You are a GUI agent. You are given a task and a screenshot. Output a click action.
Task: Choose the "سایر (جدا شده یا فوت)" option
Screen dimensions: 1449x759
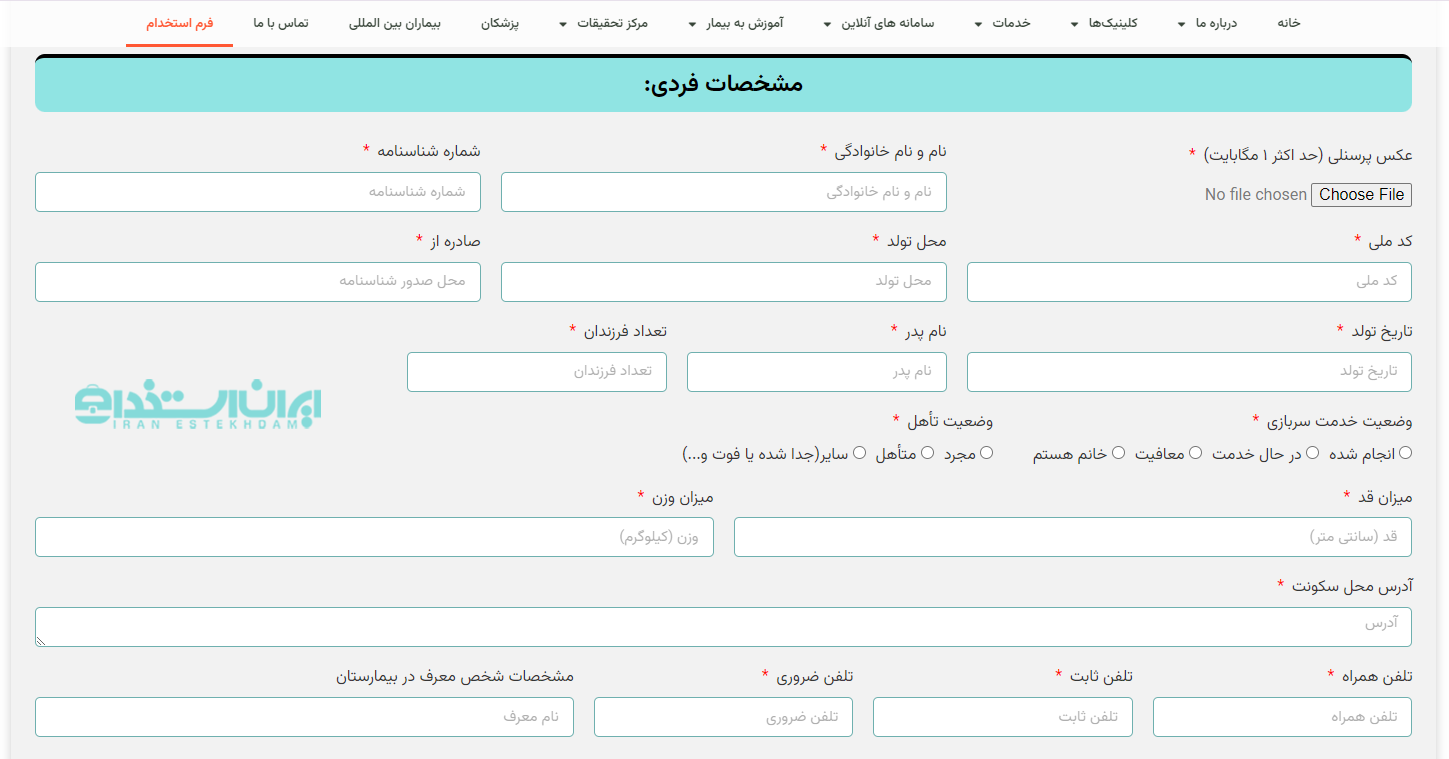tap(858, 452)
